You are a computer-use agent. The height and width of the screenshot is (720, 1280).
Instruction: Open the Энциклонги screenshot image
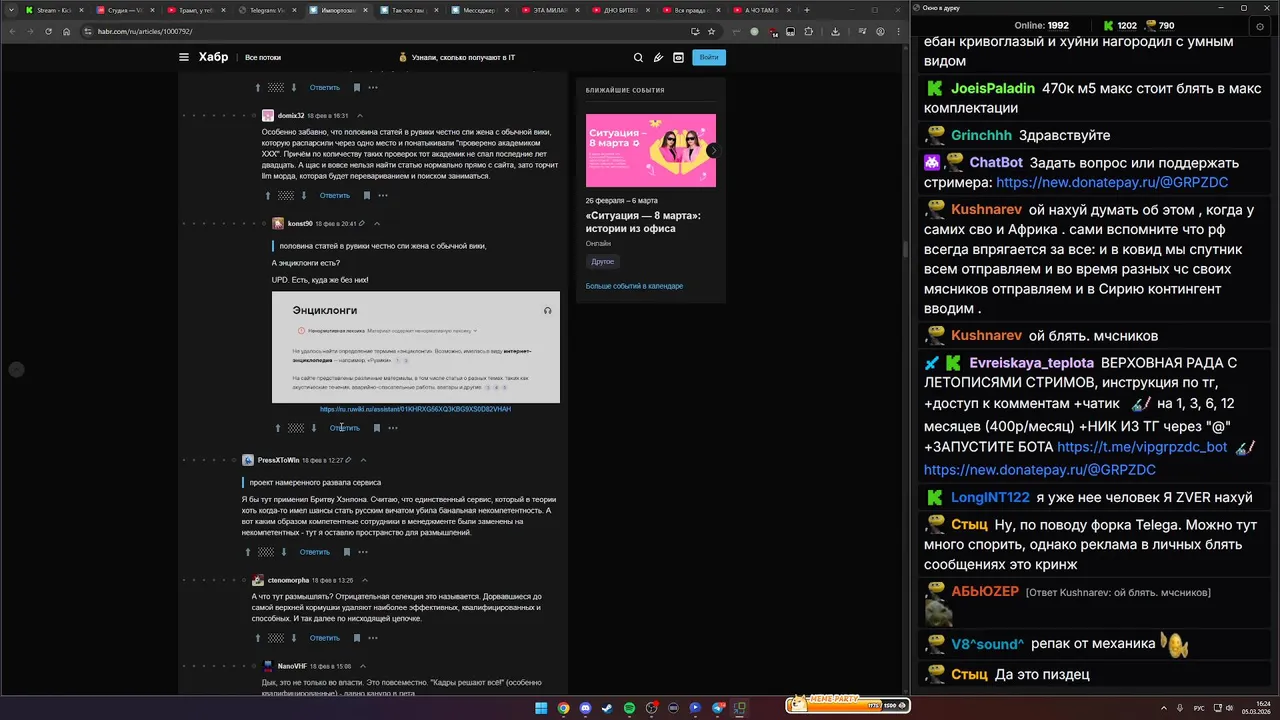pos(416,347)
